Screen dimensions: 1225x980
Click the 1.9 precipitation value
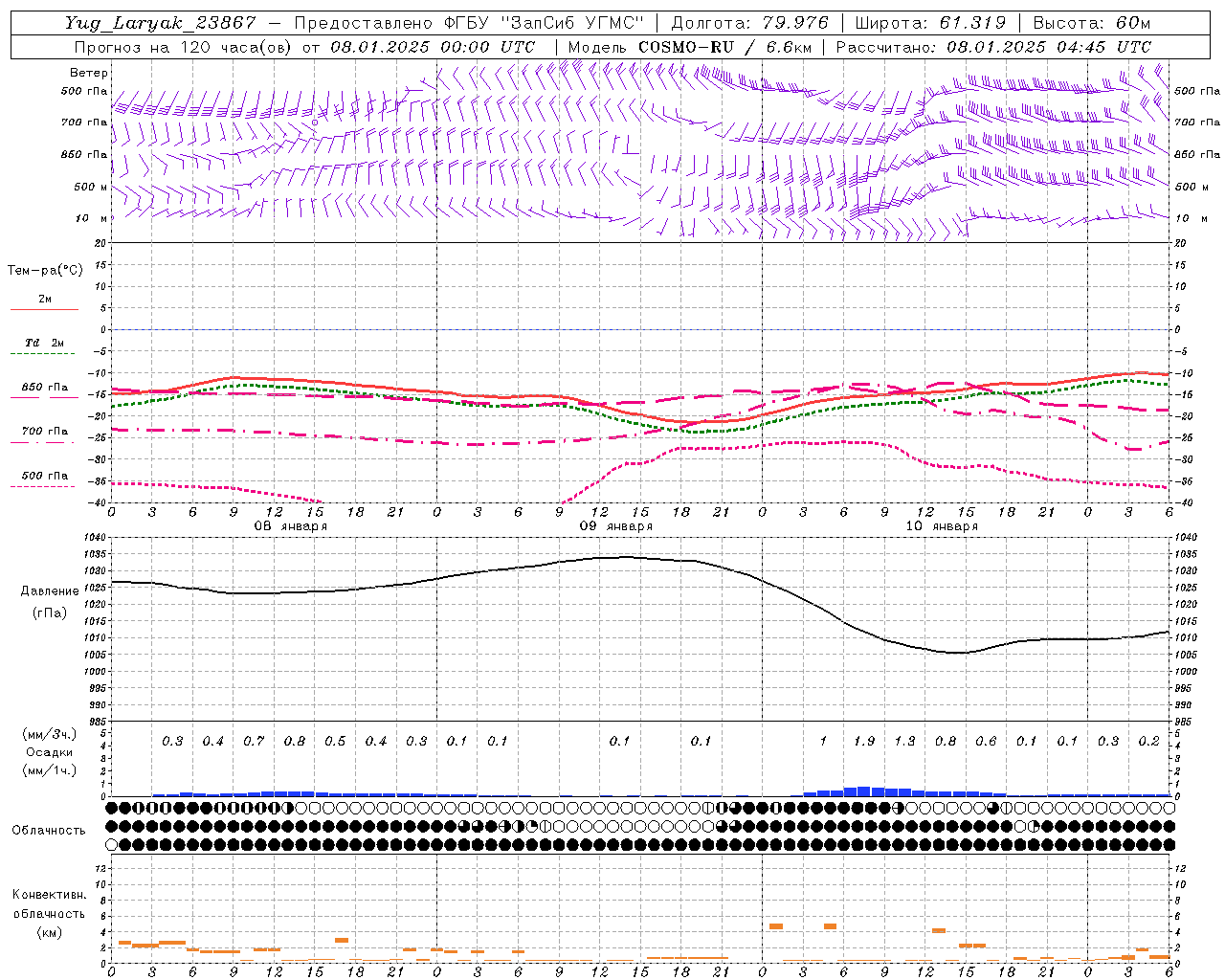tap(864, 741)
